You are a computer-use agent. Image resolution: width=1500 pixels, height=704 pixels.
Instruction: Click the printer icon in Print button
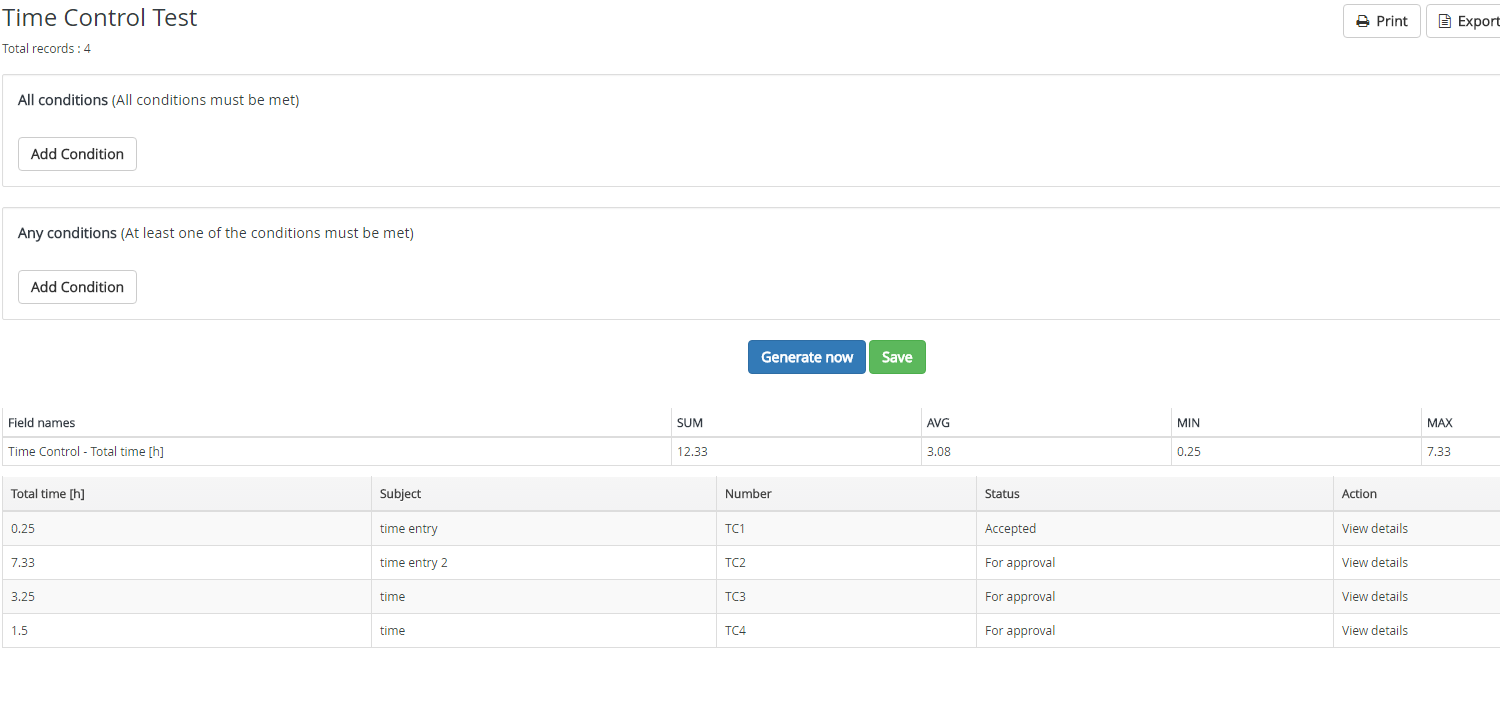[x=1362, y=21]
